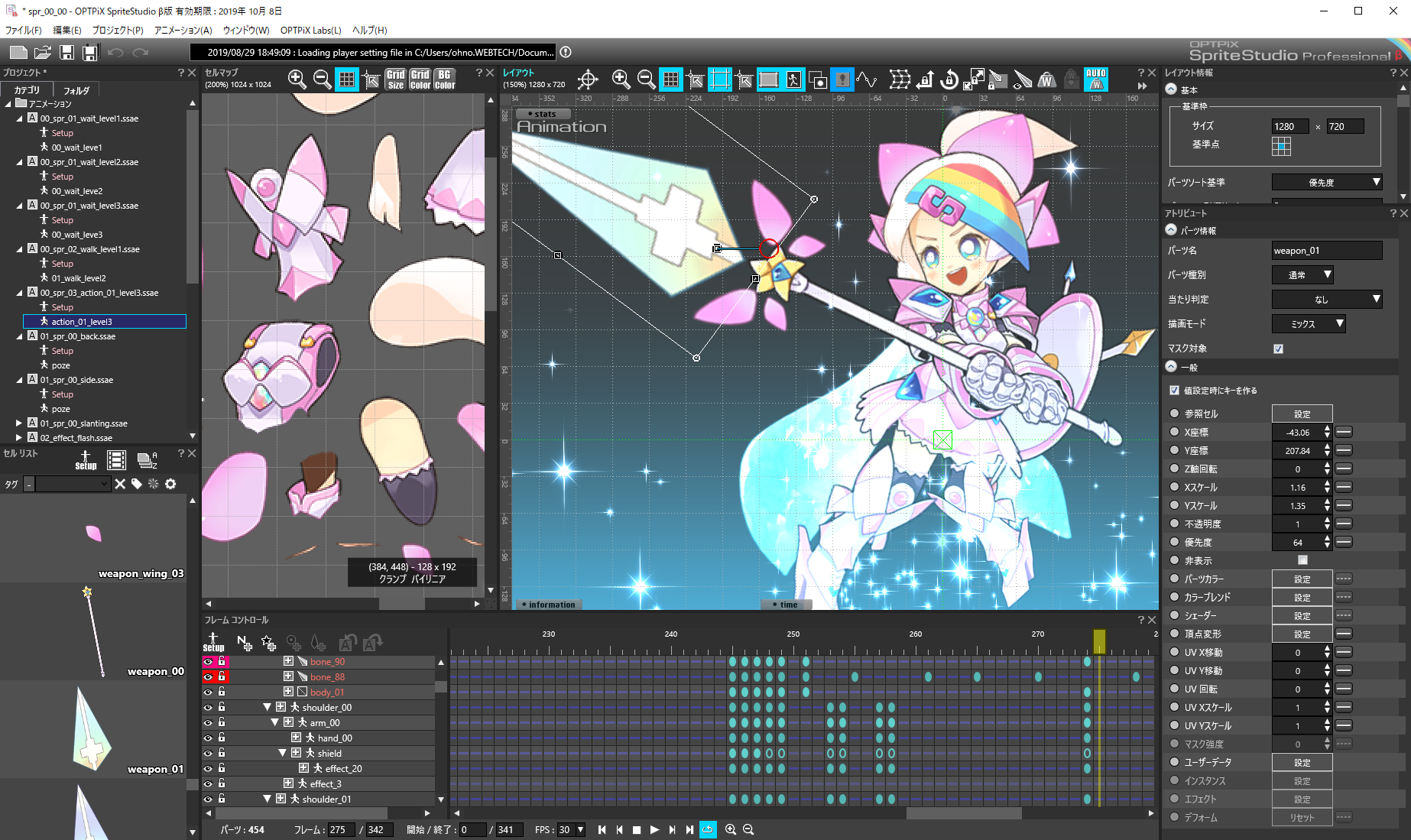The image size is (1411, 840).
Task: Toggle the マスク対象 checkbox
Action: pos(1278,349)
